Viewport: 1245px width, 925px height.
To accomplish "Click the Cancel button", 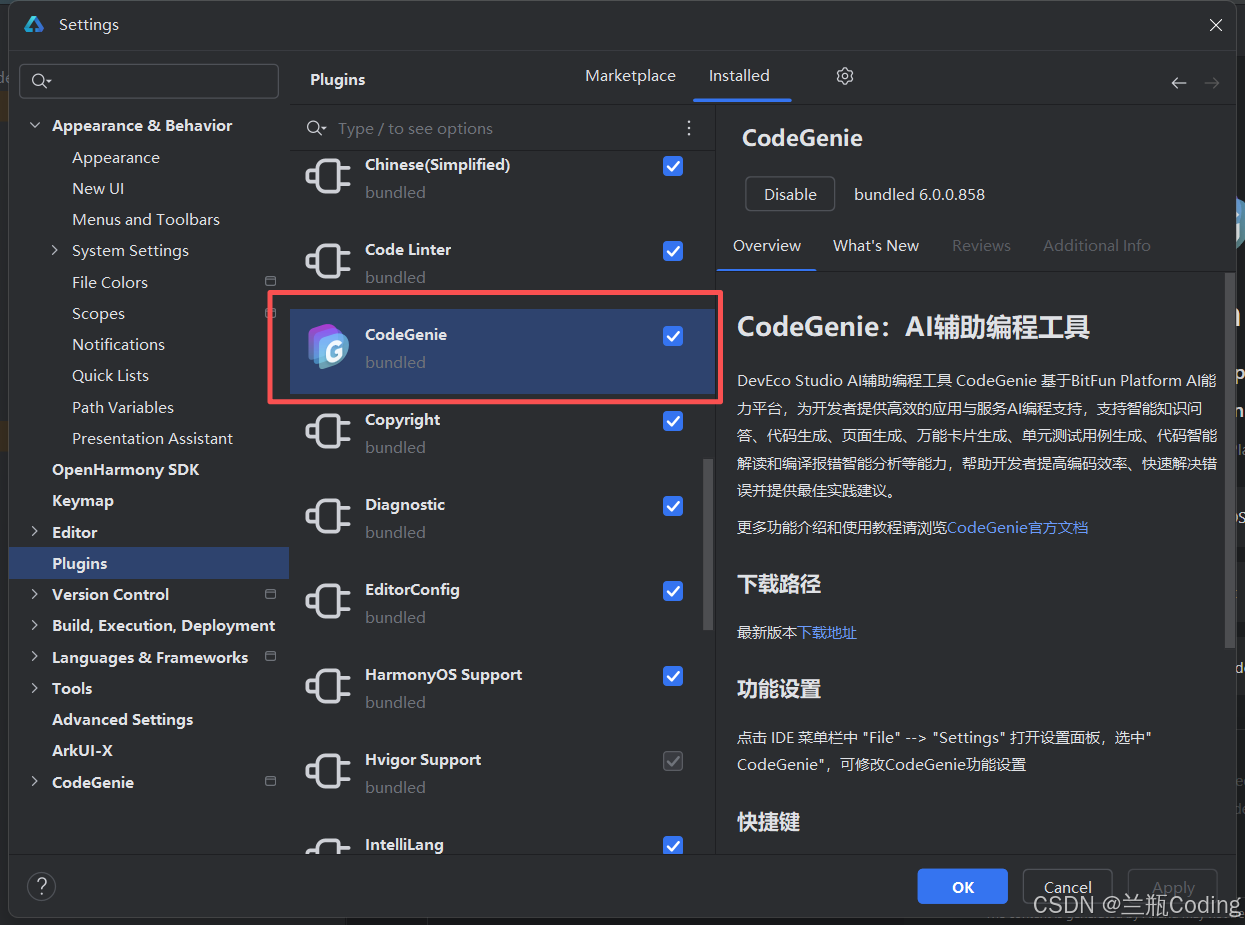I will [x=1068, y=887].
